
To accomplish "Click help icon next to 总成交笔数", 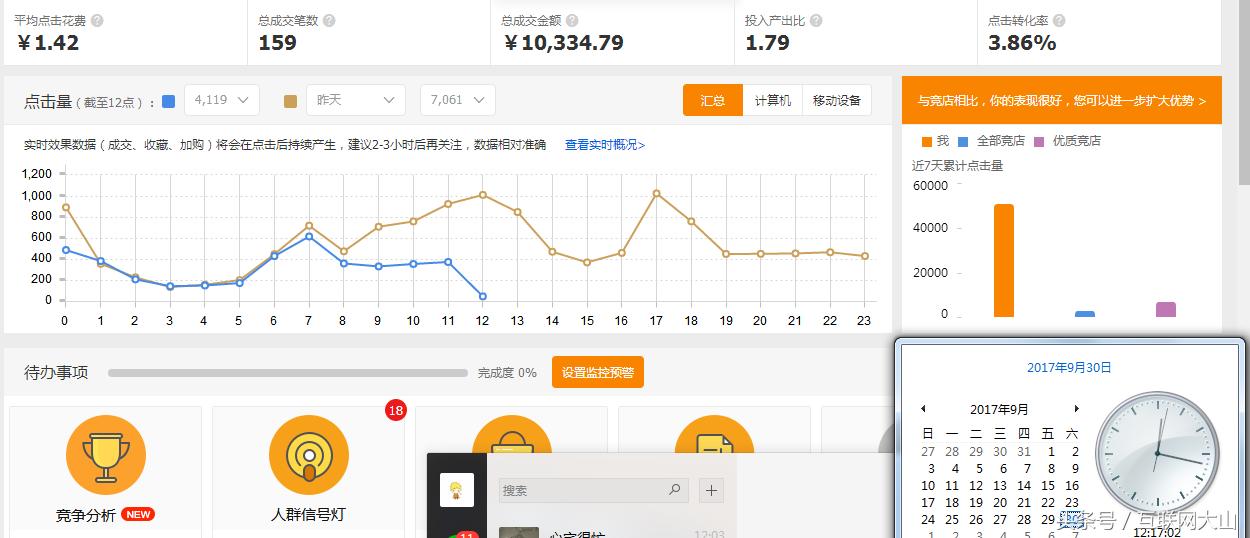I will point(329,20).
